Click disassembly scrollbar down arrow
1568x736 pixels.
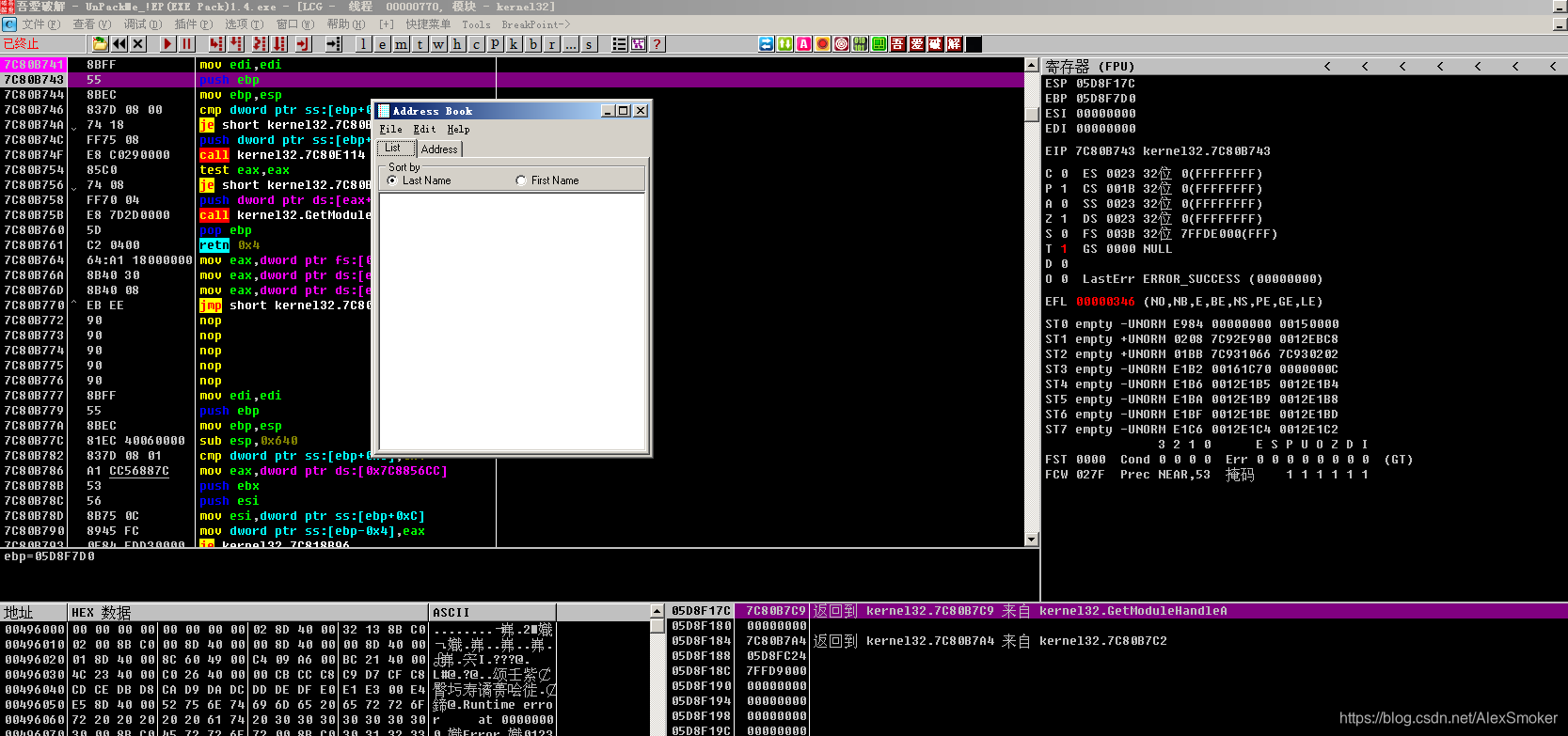tap(1032, 540)
